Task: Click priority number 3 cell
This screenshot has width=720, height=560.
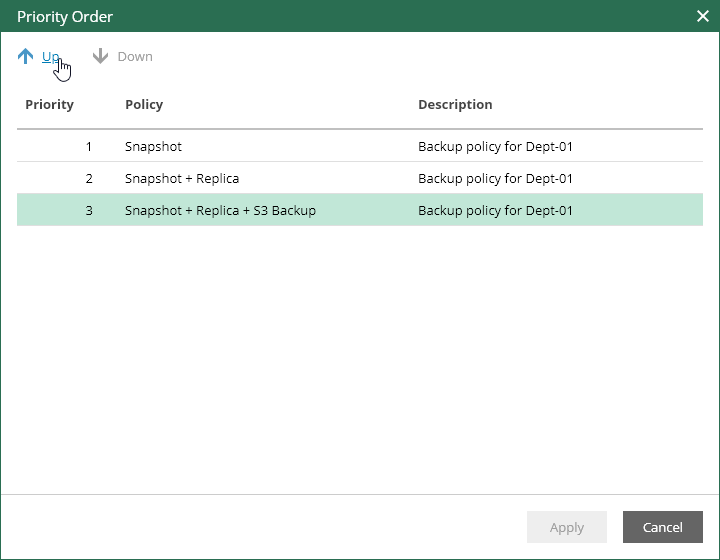Action: pos(89,211)
